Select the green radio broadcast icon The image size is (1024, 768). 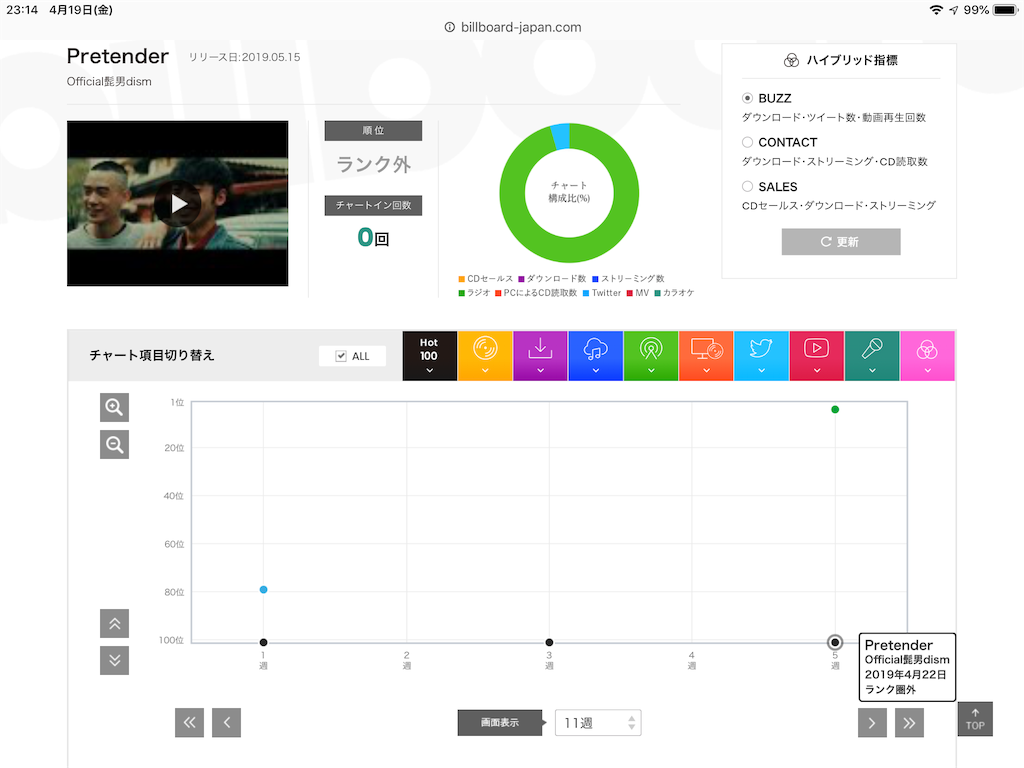click(650, 356)
